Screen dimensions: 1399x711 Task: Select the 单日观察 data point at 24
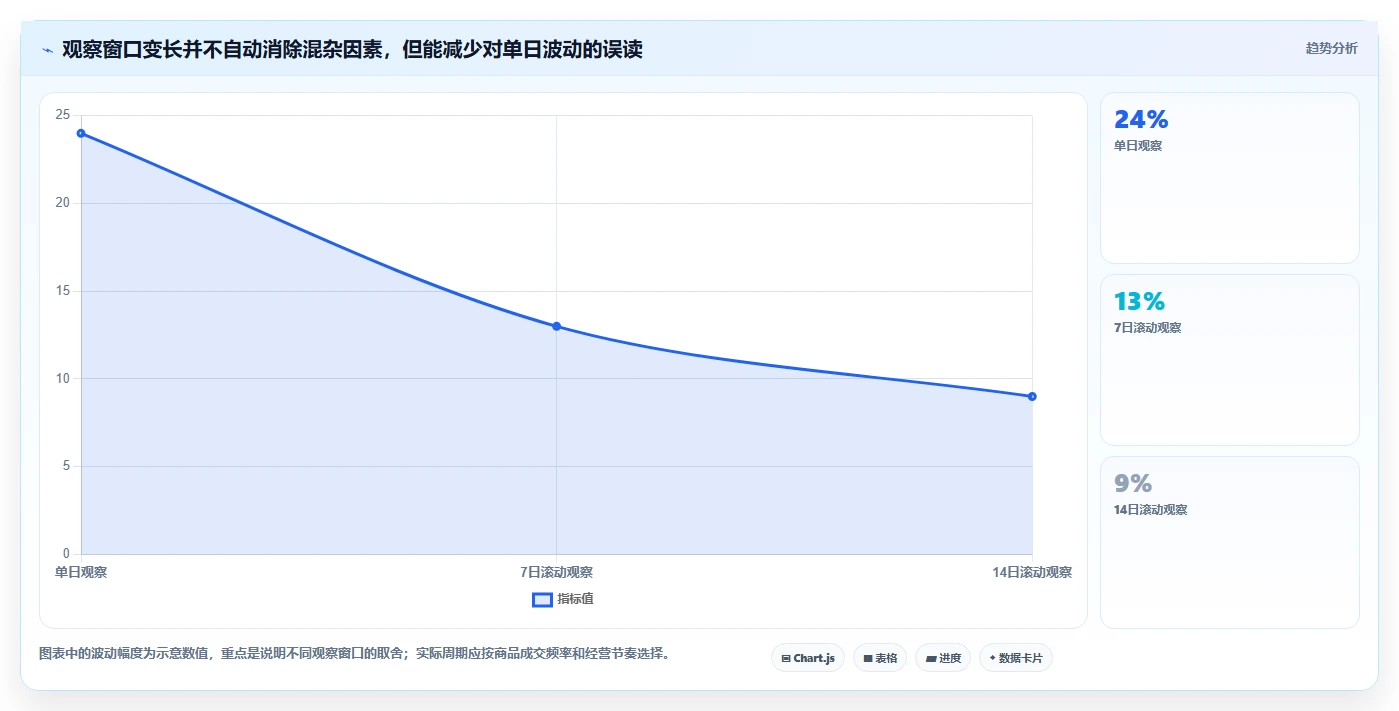(x=81, y=133)
